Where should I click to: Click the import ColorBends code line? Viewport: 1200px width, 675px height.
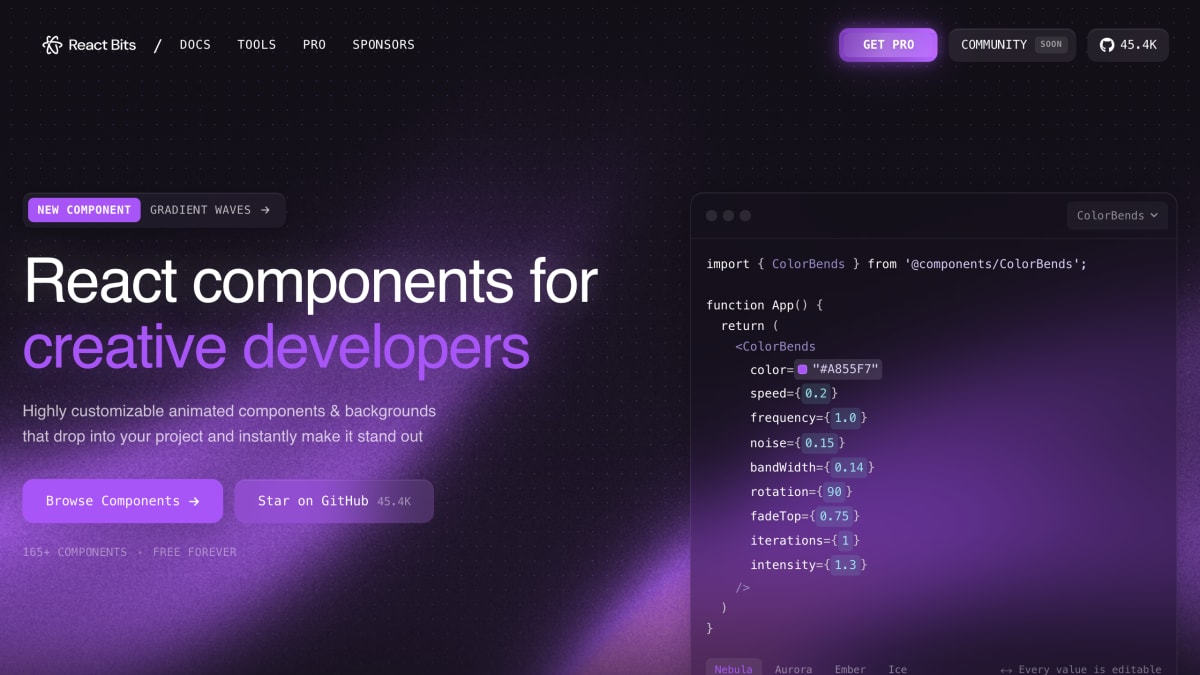(896, 264)
